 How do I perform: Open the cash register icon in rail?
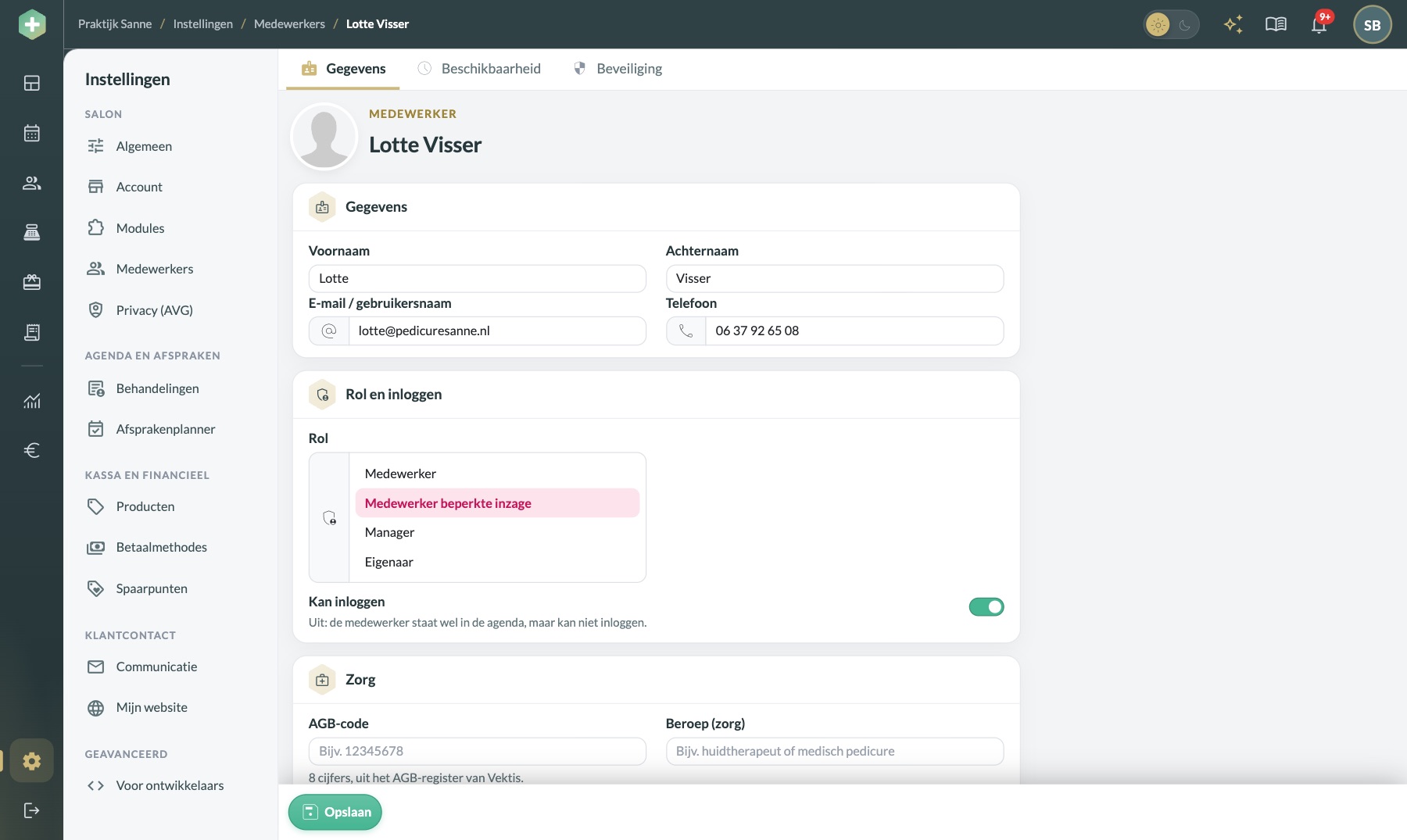(x=31, y=232)
